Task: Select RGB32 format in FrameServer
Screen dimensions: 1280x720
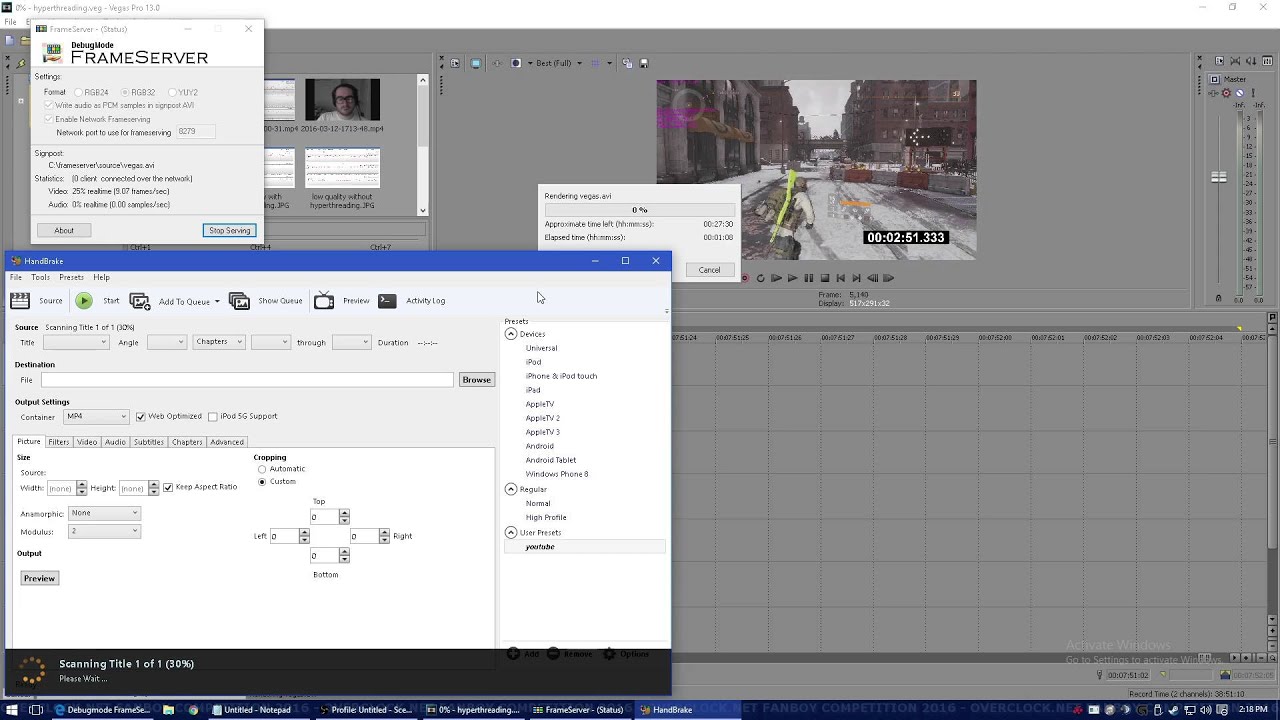Action: point(126,92)
